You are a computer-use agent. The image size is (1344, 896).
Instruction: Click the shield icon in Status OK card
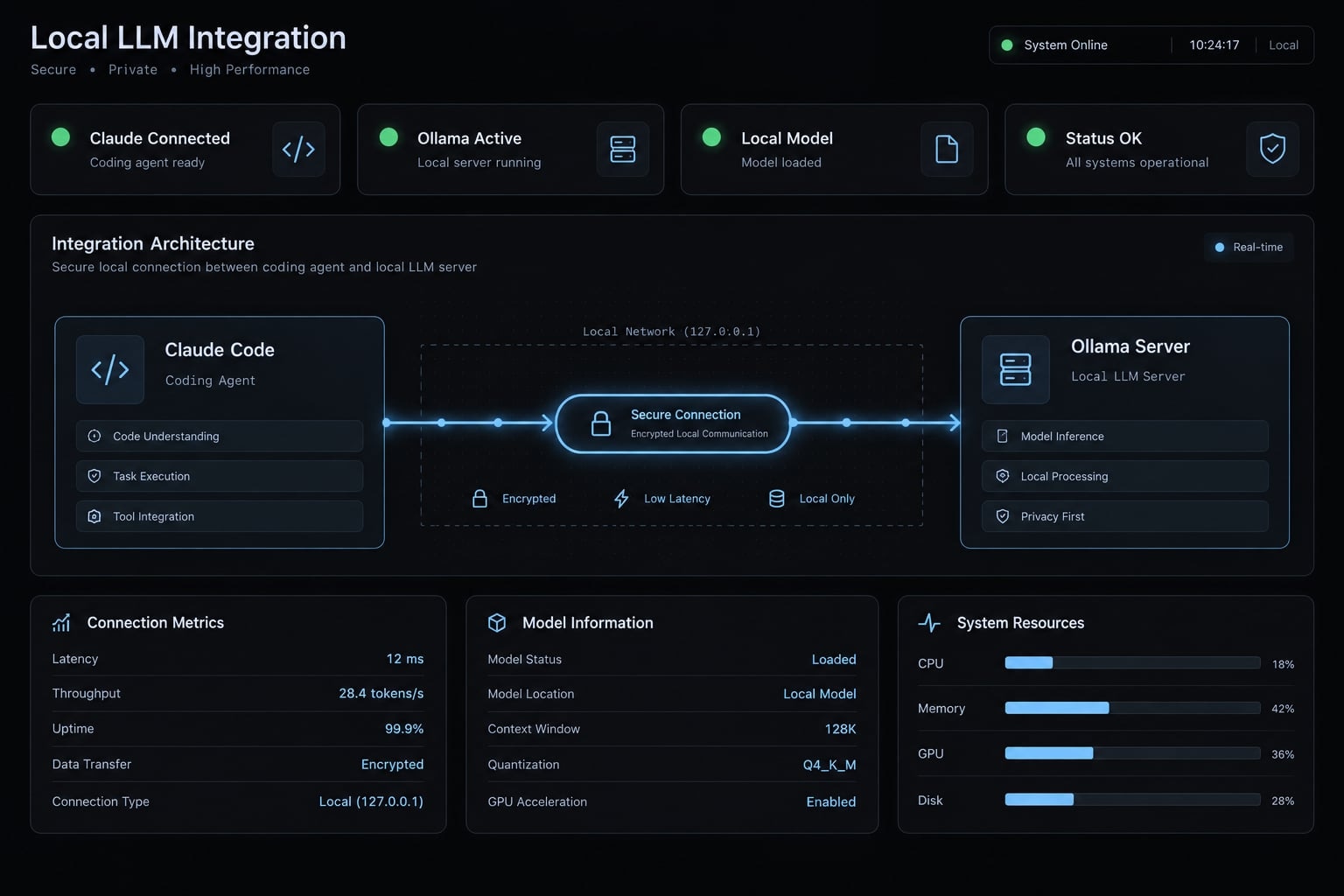[x=1272, y=150]
